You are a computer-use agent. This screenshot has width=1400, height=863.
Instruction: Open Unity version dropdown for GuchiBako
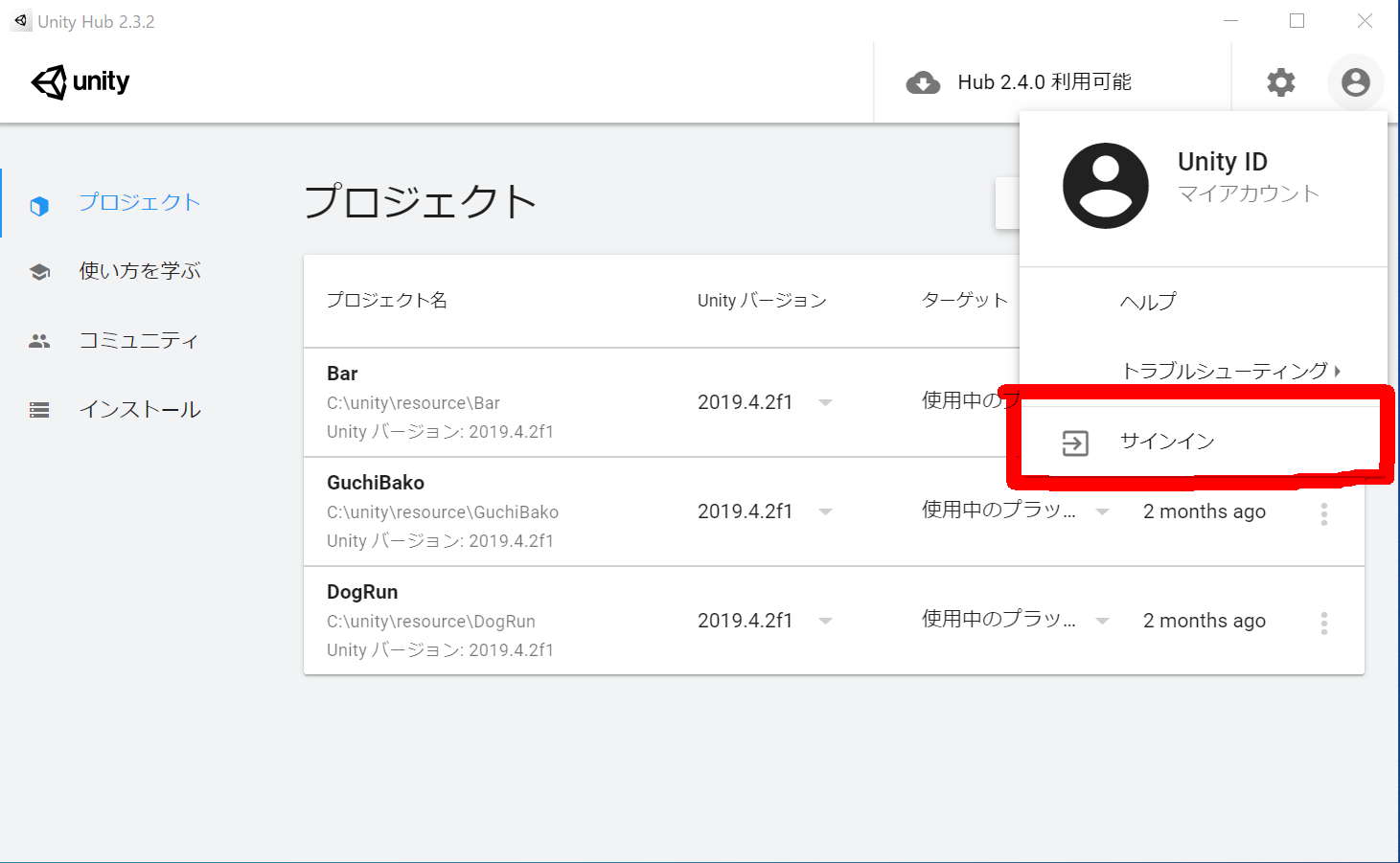pos(825,512)
